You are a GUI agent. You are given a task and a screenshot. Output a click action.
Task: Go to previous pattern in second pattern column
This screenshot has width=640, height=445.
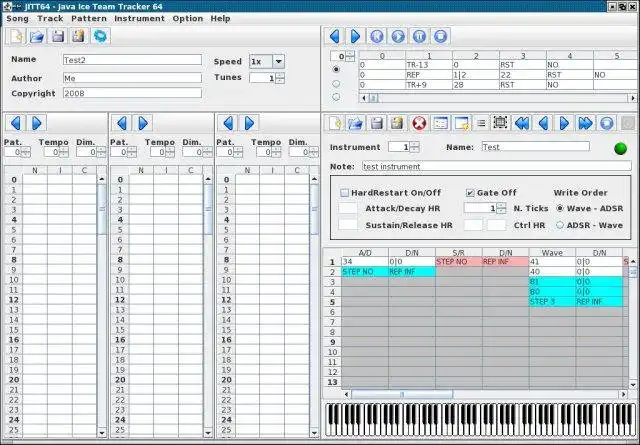click(122, 123)
